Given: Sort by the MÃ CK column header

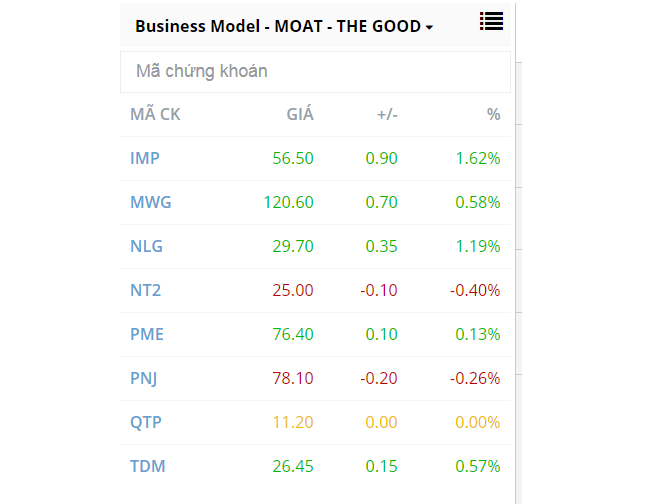Looking at the screenshot, I should pos(155,114).
